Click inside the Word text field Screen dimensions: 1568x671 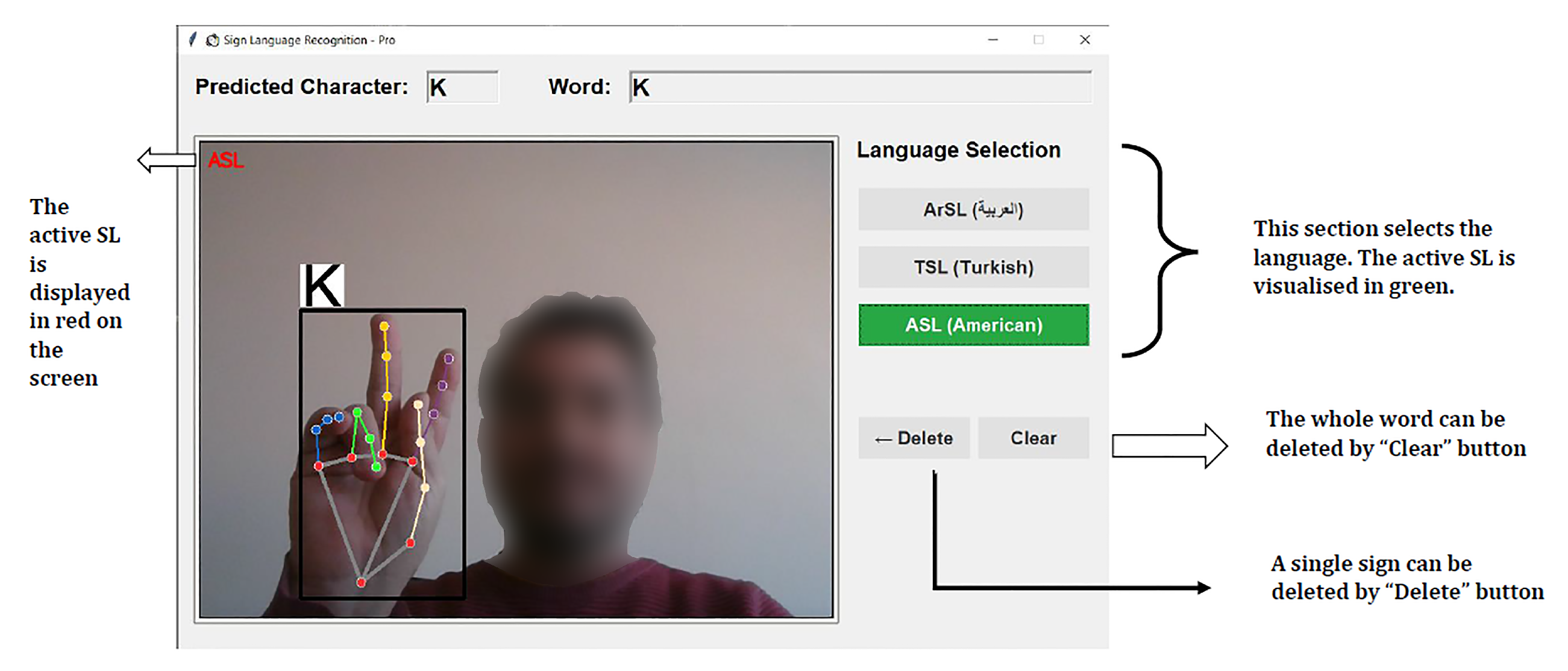tap(859, 87)
